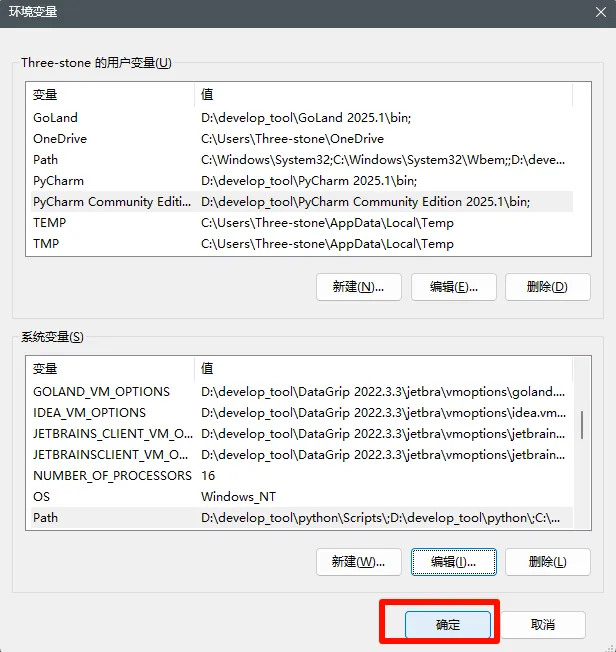Select the GoLand user variable row
Screen dimensions: 616x652
point(302,118)
